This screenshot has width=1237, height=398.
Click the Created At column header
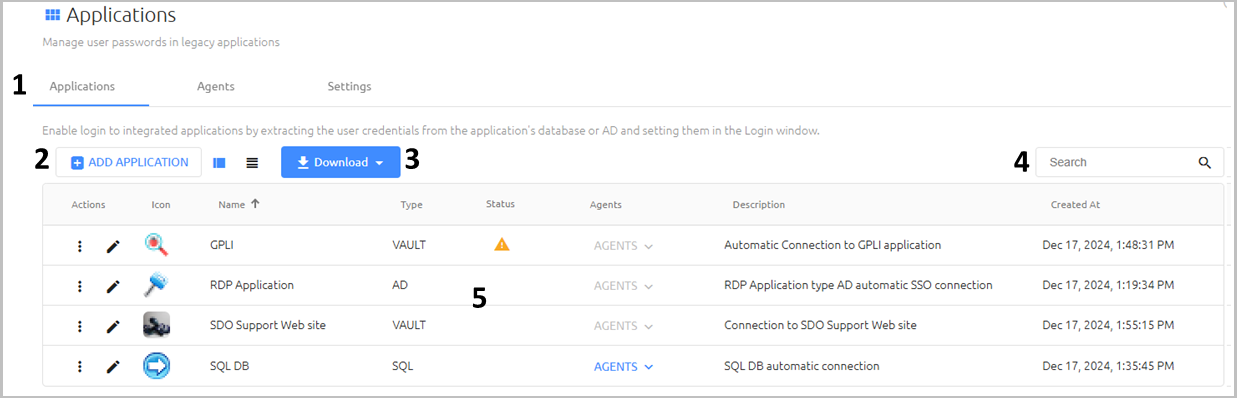(x=1075, y=205)
